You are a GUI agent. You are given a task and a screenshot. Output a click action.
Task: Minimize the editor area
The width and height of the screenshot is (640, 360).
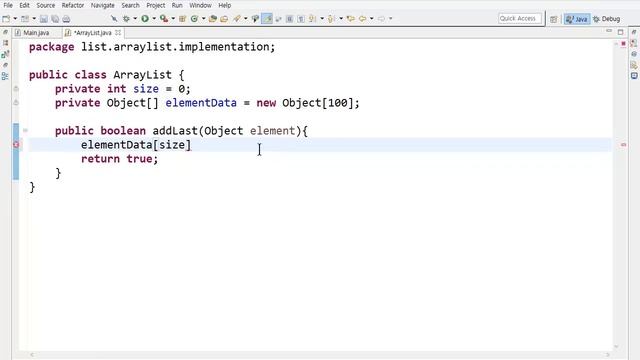coord(609,31)
